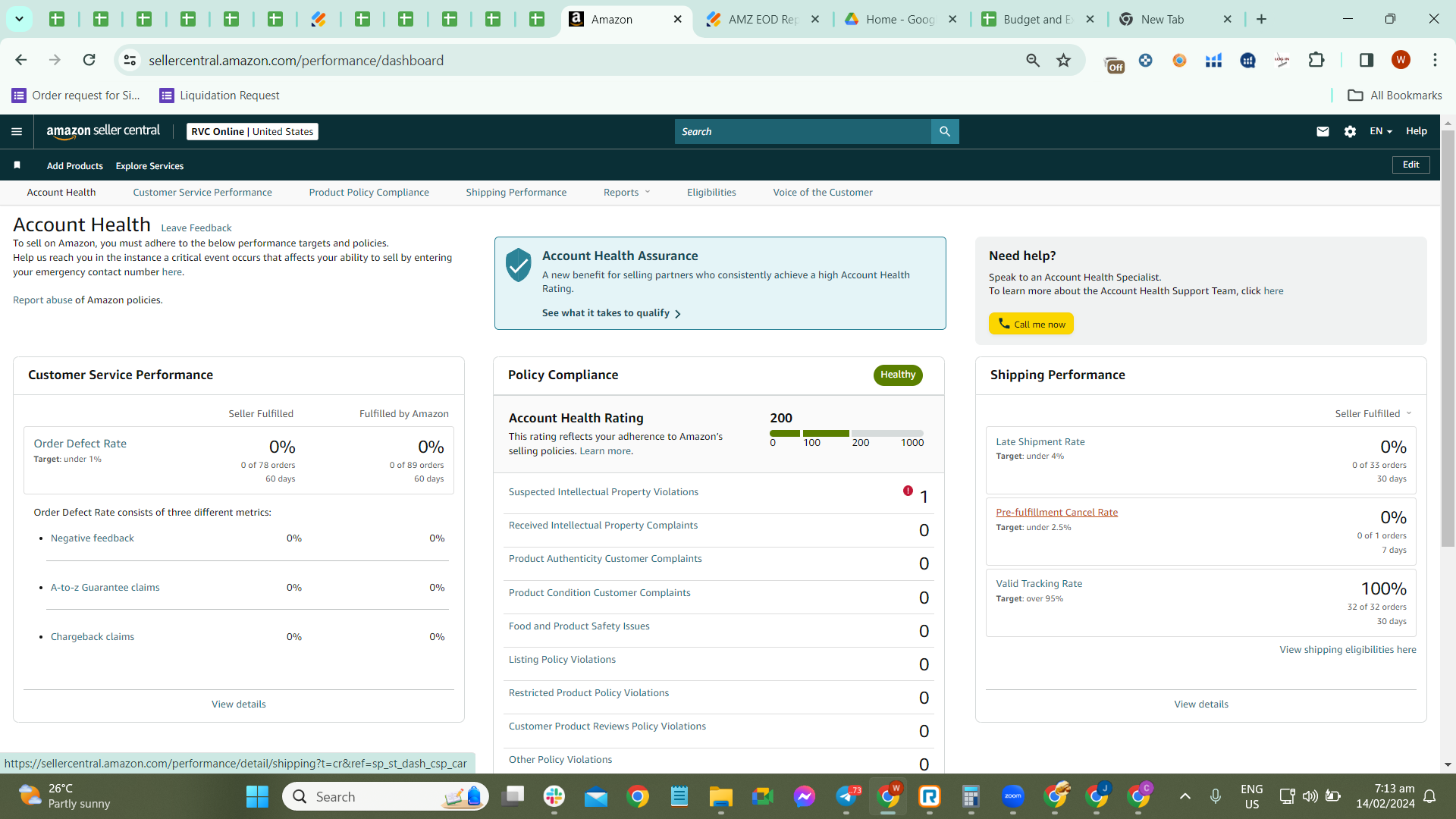Click the page vertical scrollbar
The image size is (1456, 819).
coord(1448,338)
